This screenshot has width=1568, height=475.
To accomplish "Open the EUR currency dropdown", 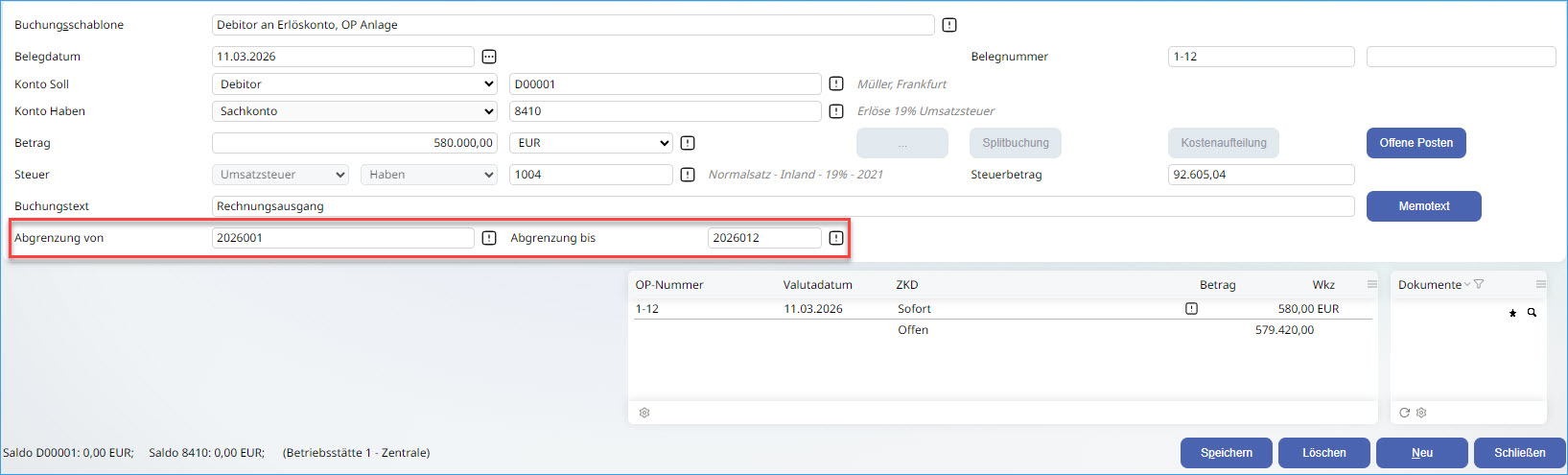I will click(x=591, y=143).
